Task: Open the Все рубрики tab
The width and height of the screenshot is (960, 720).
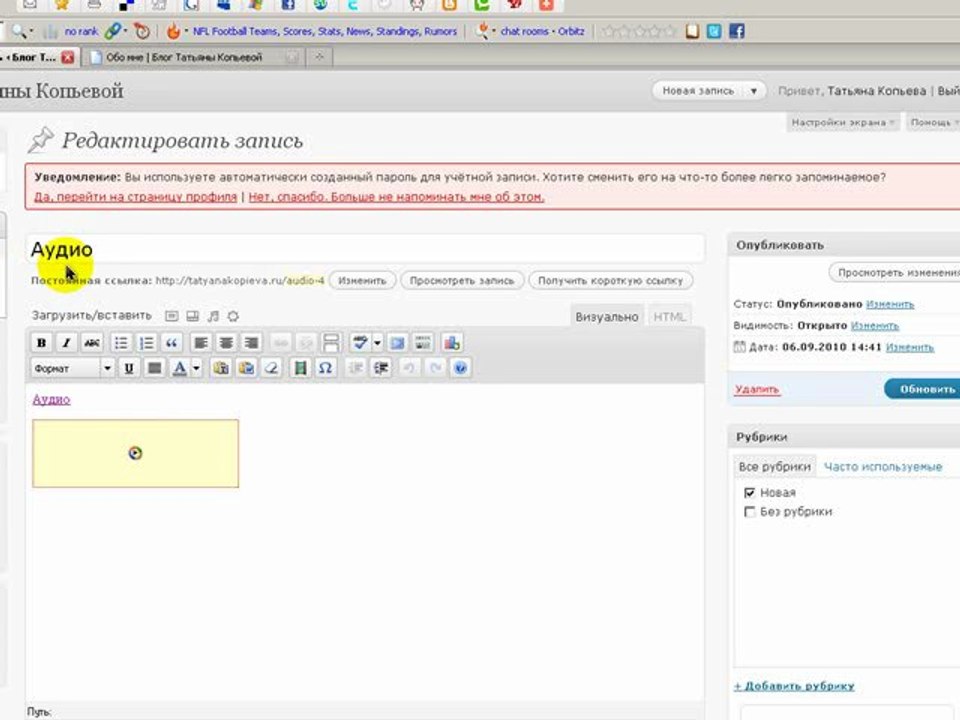Action: pyautogui.click(x=774, y=467)
